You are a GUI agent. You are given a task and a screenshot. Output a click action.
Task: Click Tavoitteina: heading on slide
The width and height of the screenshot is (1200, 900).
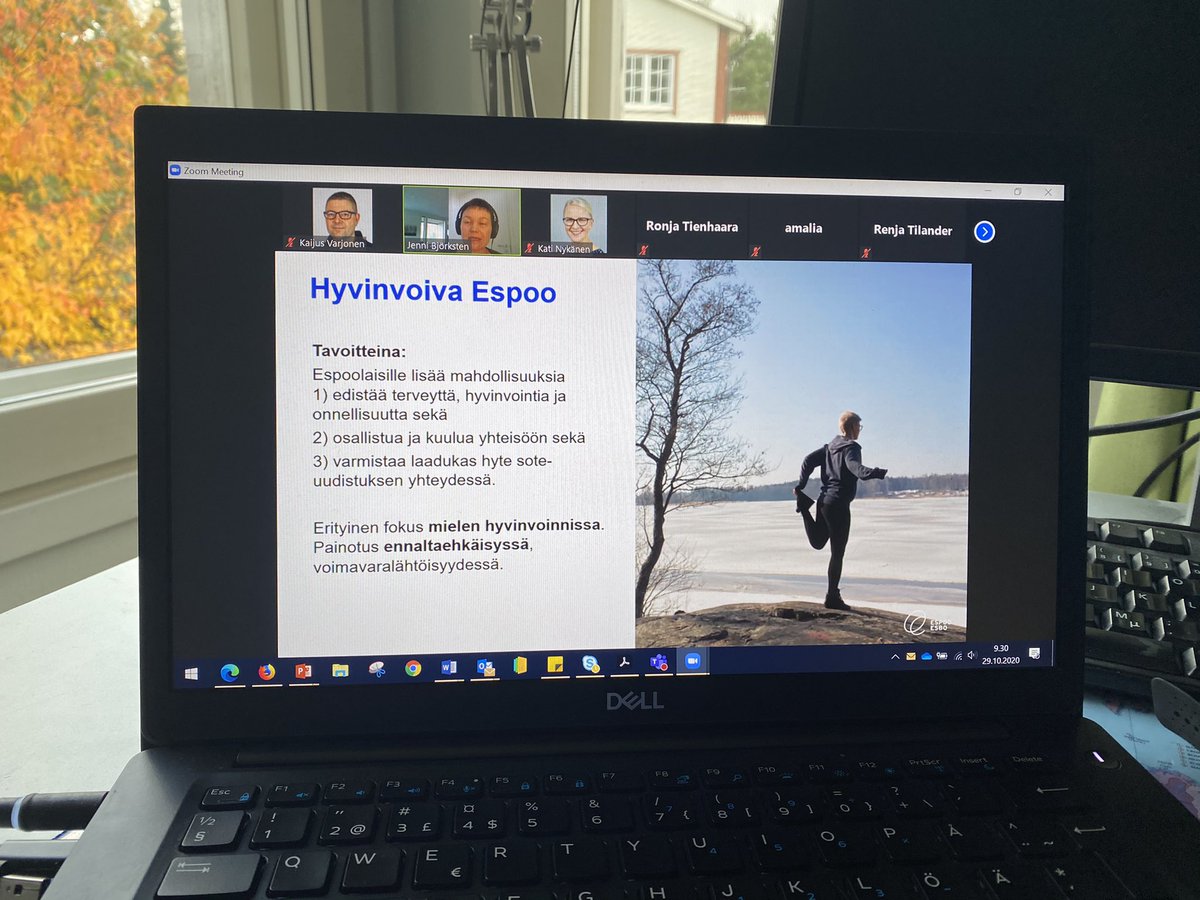click(x=360, y=352)
